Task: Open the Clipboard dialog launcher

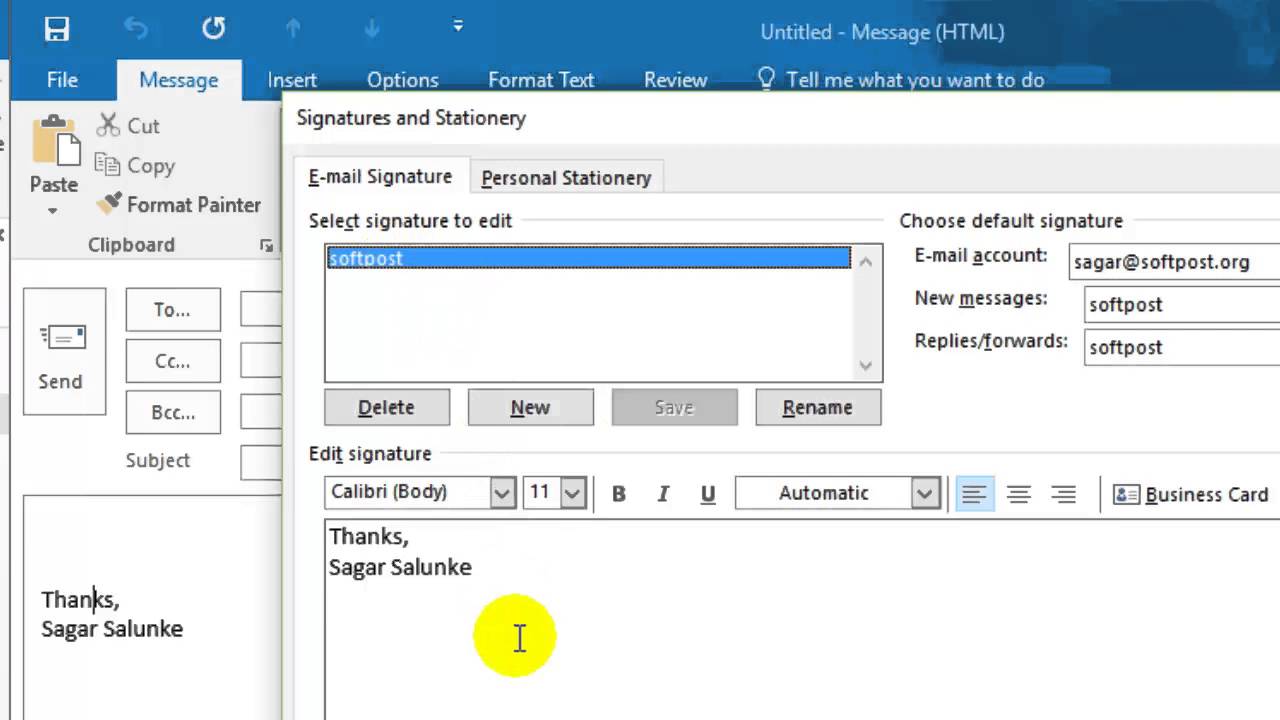Action: click(266, 245)
